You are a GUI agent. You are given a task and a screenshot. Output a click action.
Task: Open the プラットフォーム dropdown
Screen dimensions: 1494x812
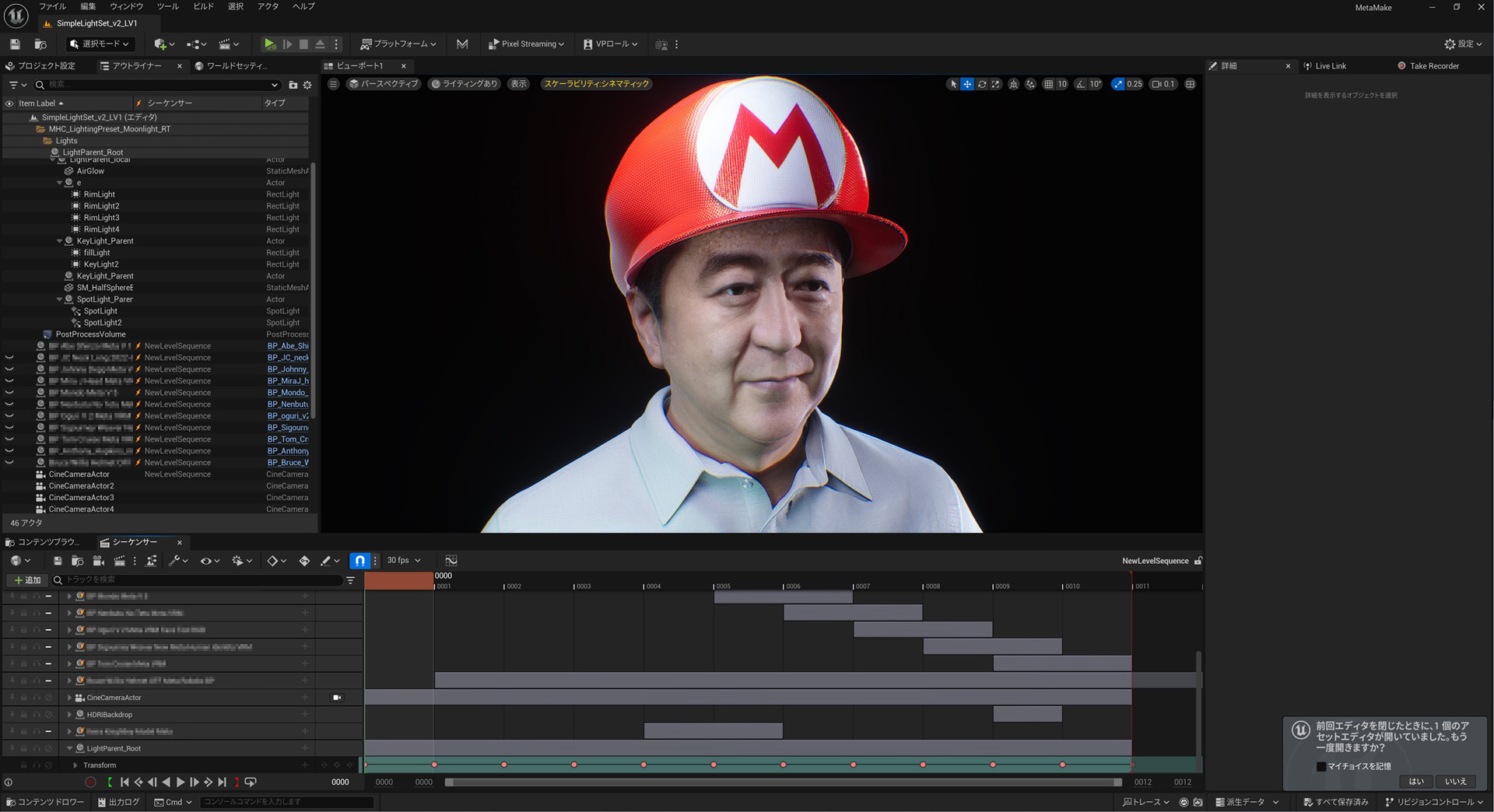coord(398,44)
